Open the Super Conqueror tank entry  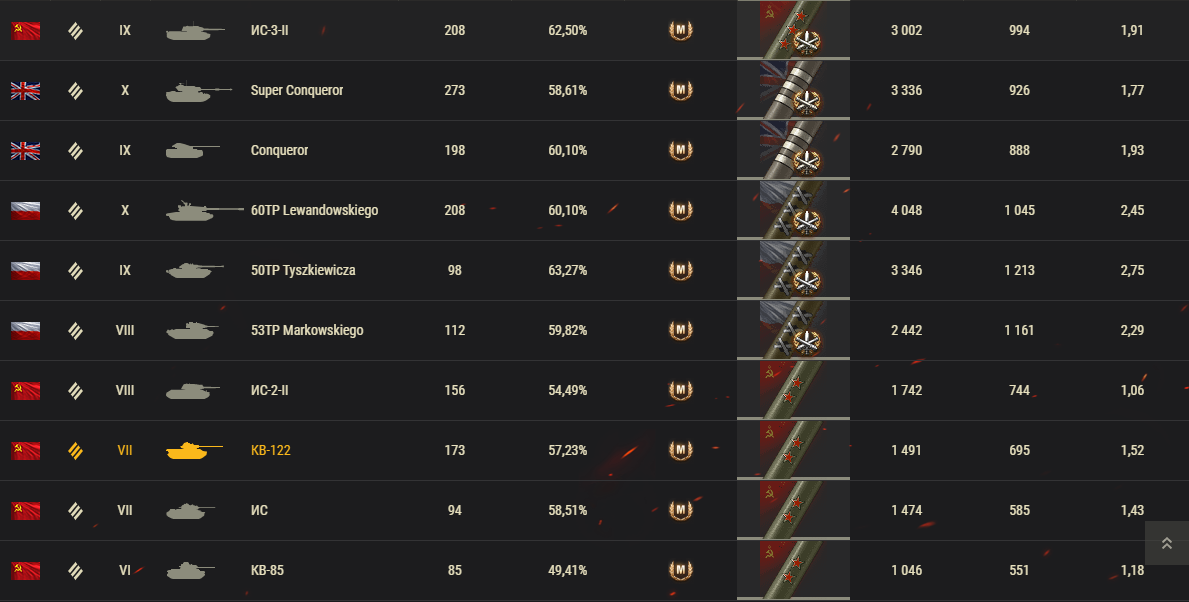296,90
